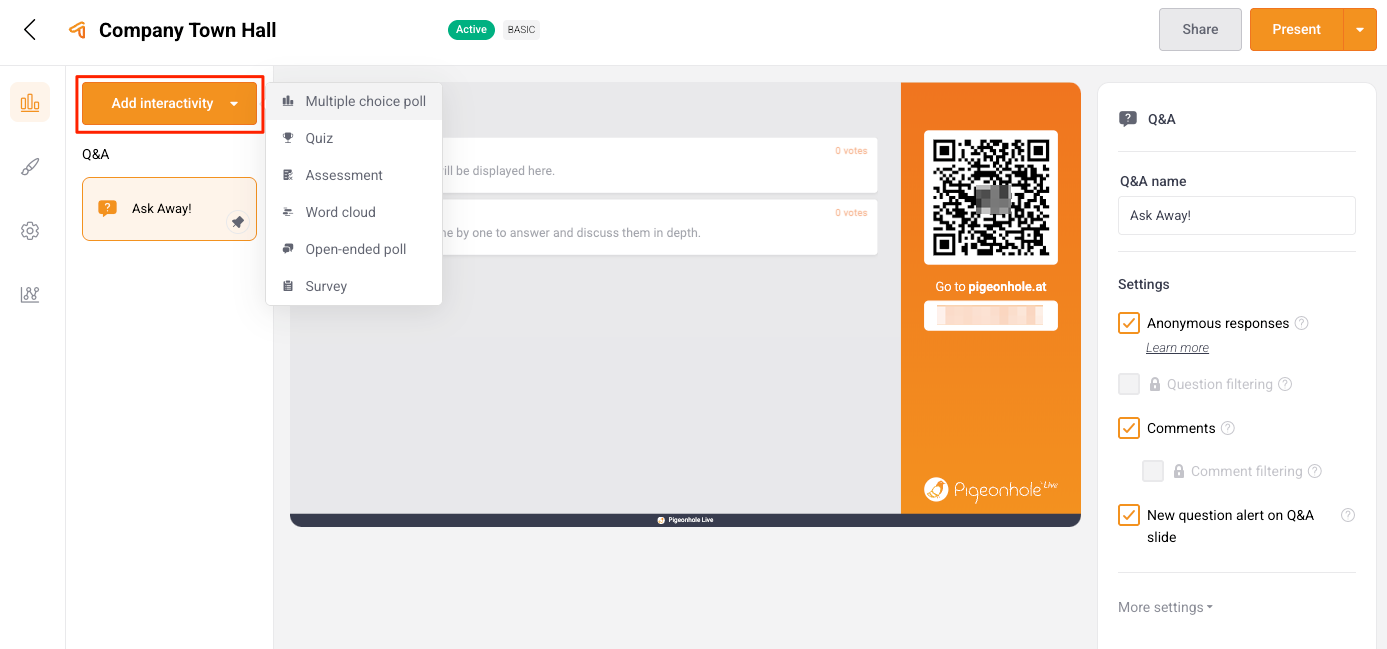Select Multiple choice poll from menu

coord(365,101)
